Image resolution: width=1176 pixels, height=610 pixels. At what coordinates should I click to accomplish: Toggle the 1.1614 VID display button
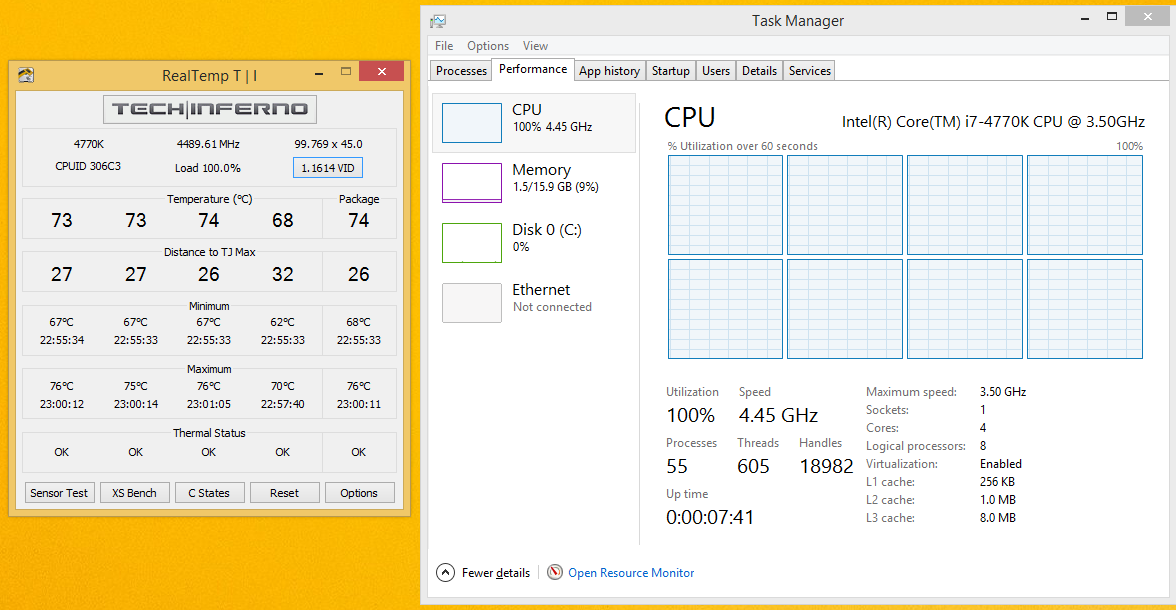(328, 168)
